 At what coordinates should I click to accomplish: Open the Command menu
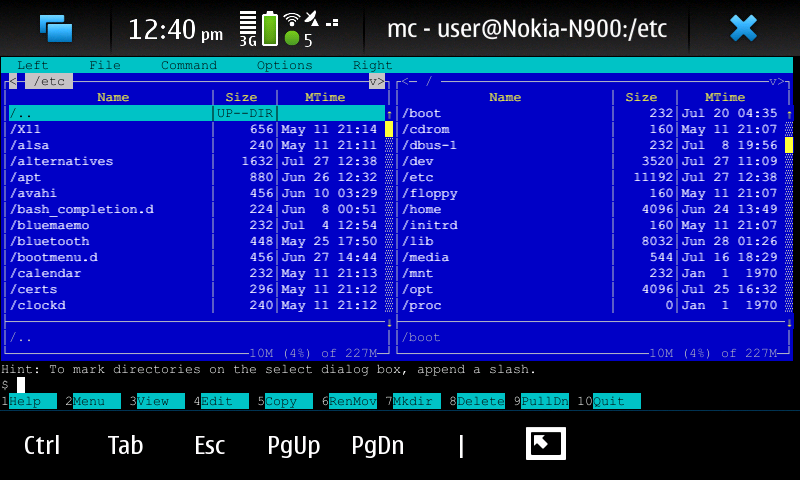click(188, 65)
